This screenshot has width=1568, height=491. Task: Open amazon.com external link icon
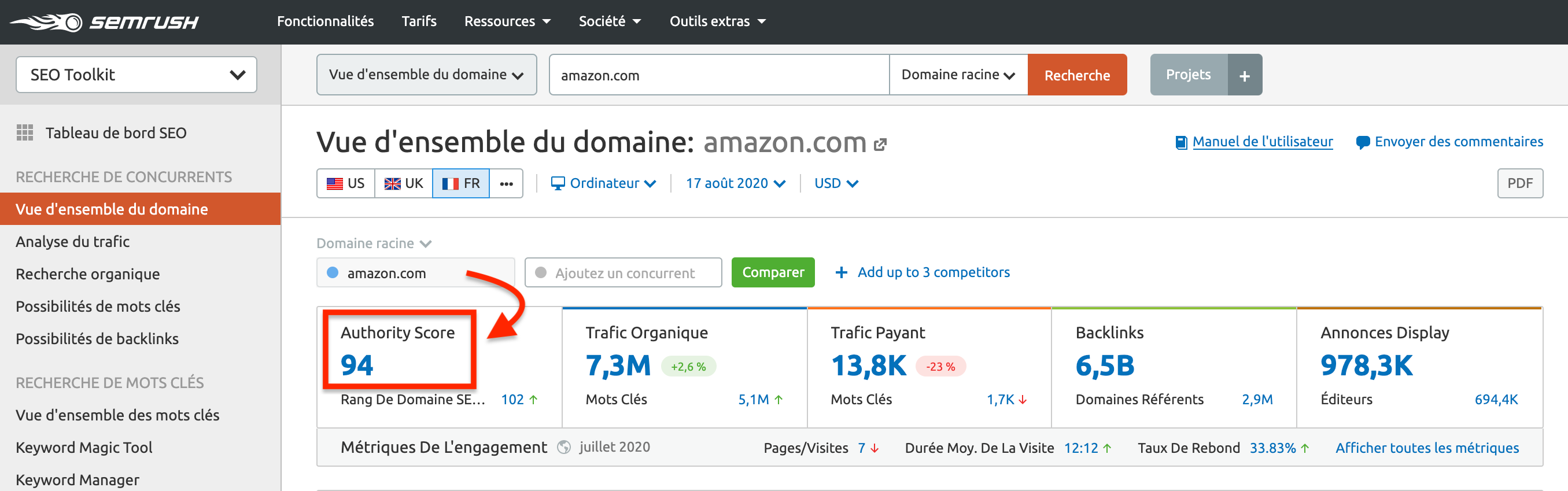pos(880,144)
